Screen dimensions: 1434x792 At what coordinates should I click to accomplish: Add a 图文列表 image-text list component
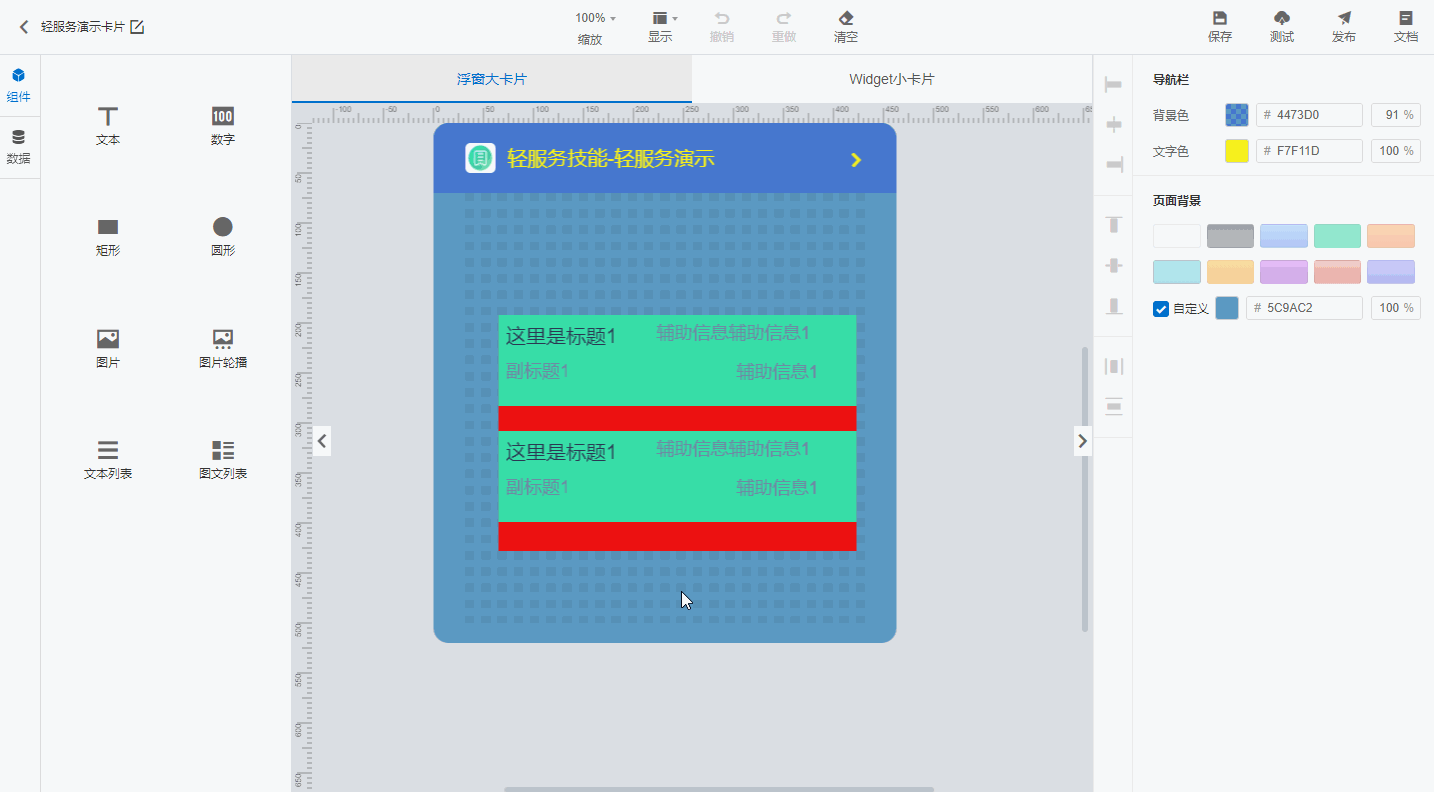tap(222, 460)
